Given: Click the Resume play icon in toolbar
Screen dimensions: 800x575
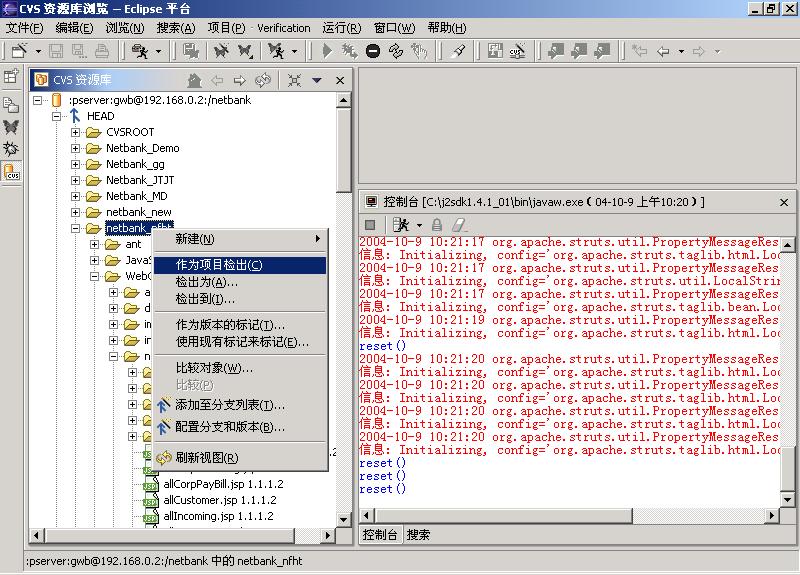Looking at the screenshot, I should pyautogui.click(x=327, y=51).
